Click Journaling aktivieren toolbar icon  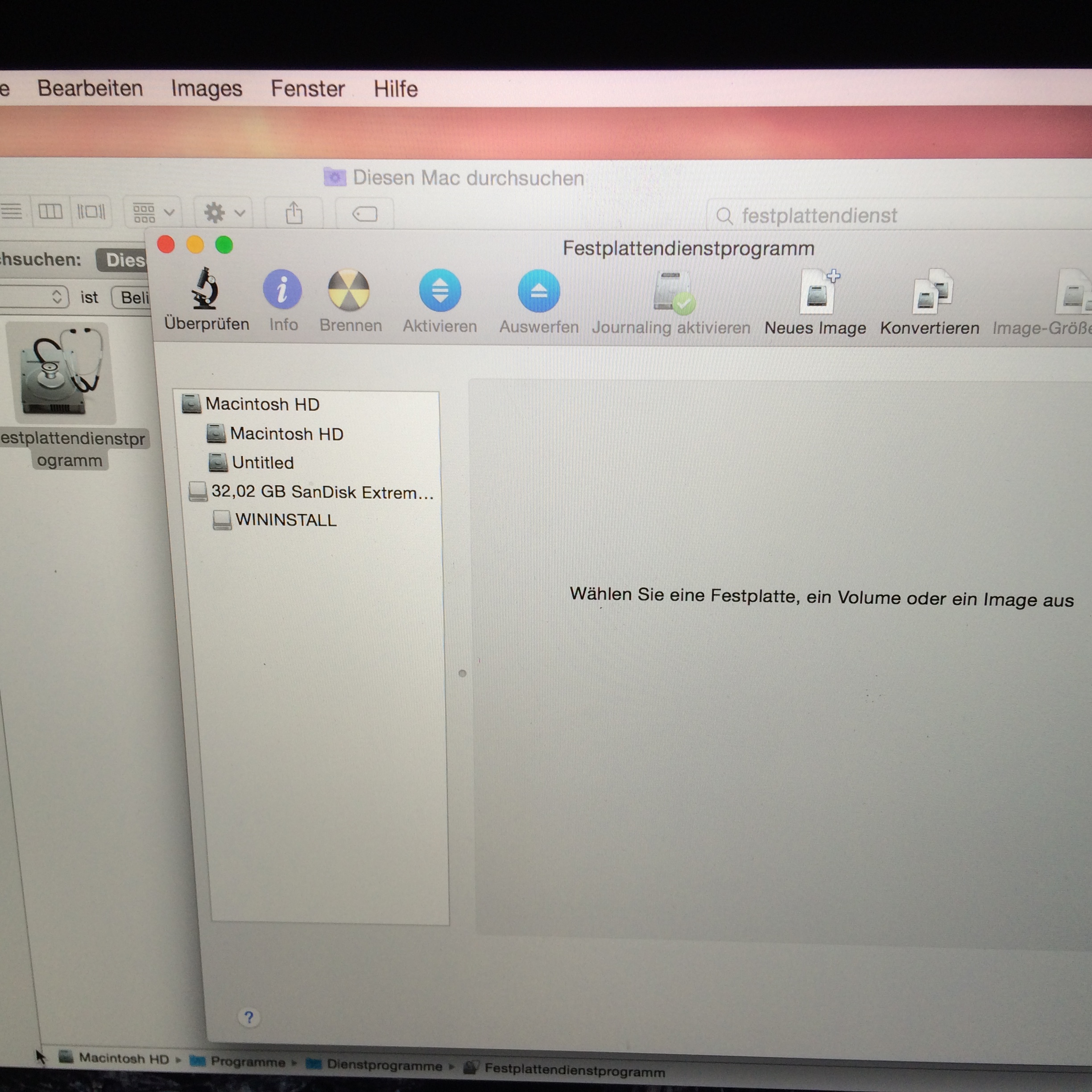coord(673,293)
